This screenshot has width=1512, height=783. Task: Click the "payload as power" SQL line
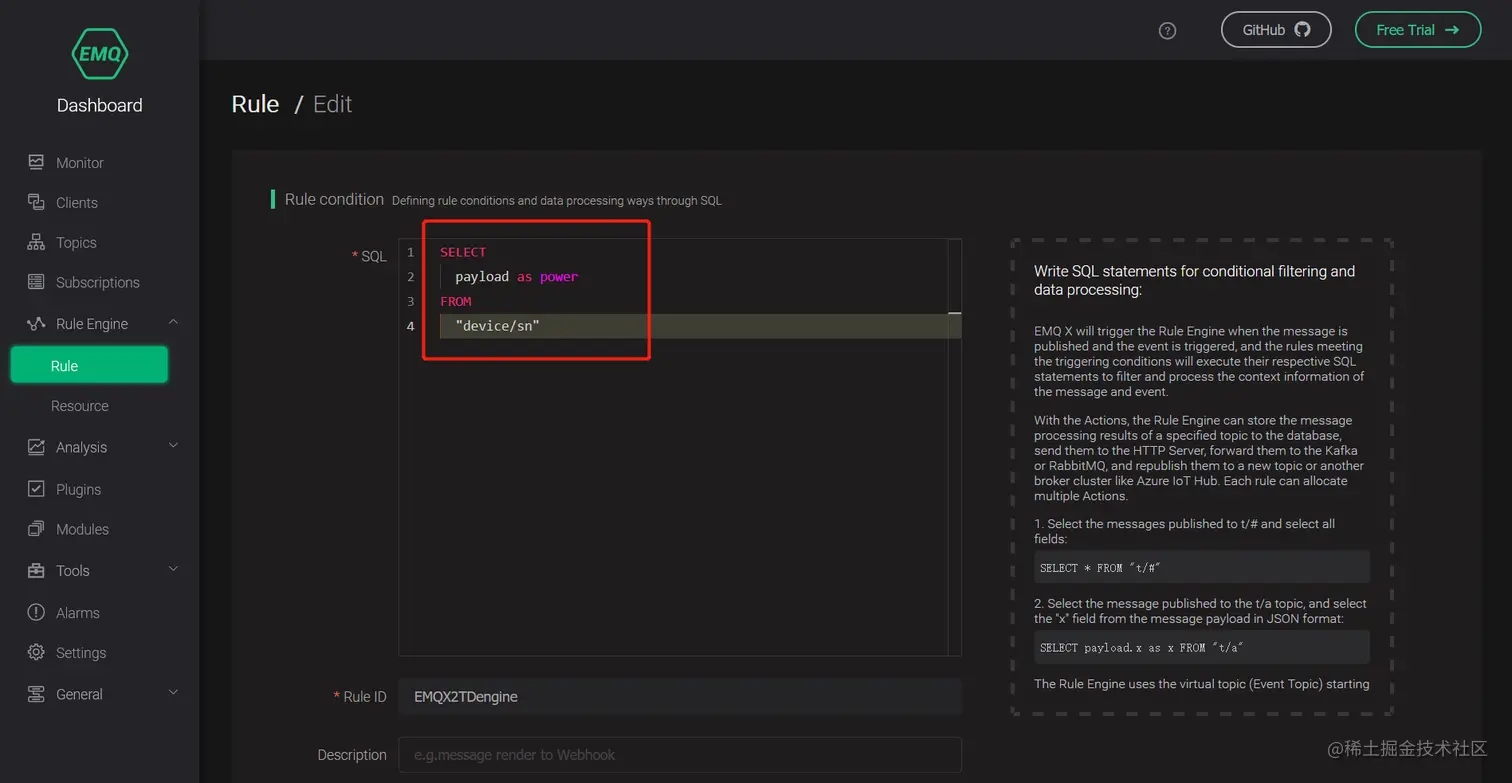[x=517, y=277]
